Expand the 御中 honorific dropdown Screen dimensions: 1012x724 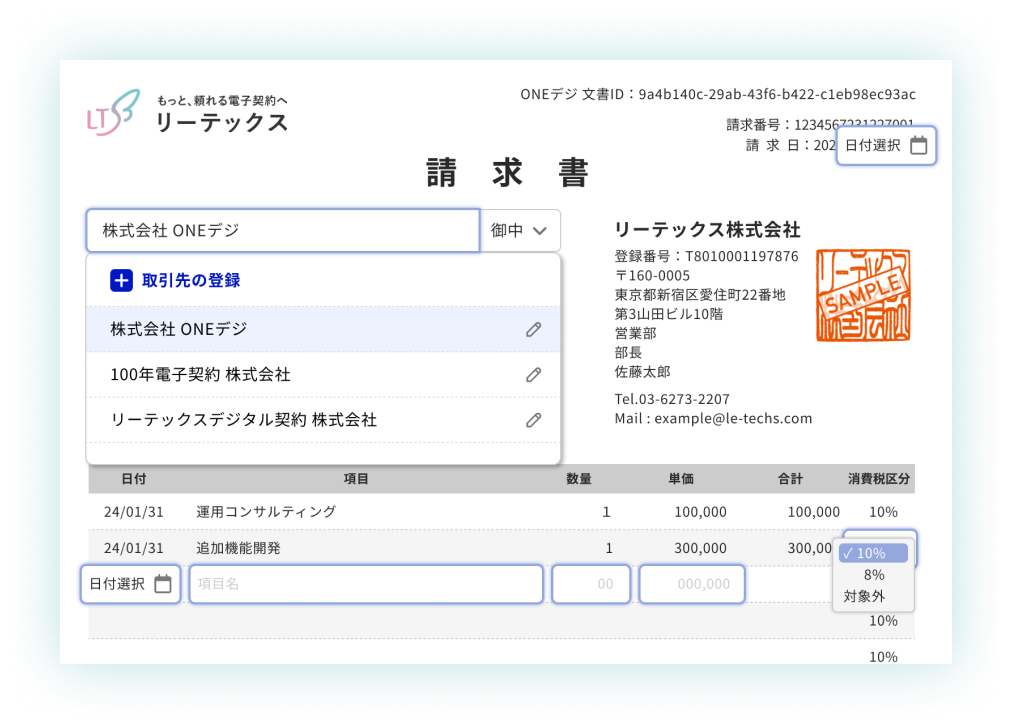tap(520, 230)
